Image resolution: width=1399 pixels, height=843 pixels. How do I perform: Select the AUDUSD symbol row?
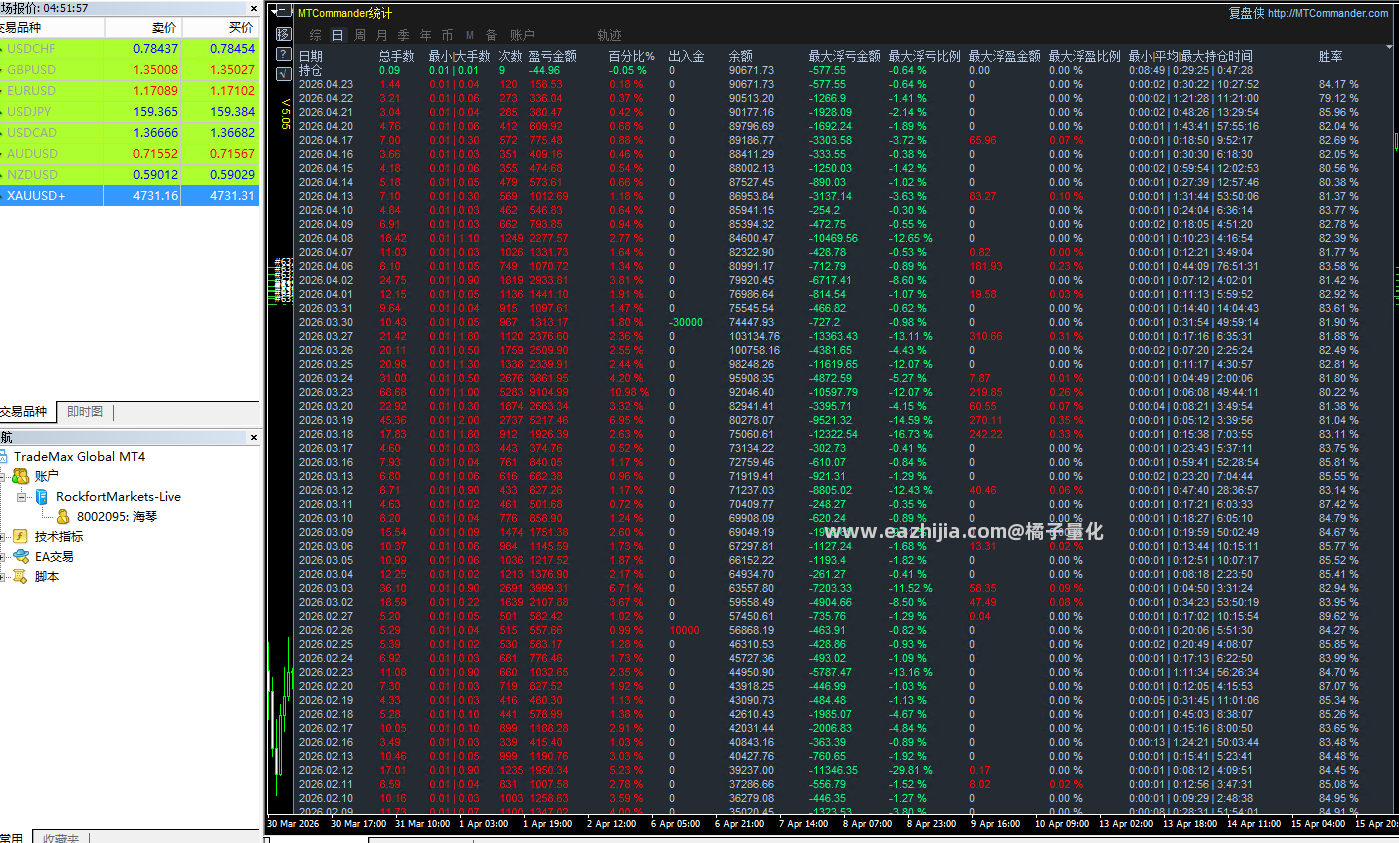pyautogui.click(x=129, y=154)
